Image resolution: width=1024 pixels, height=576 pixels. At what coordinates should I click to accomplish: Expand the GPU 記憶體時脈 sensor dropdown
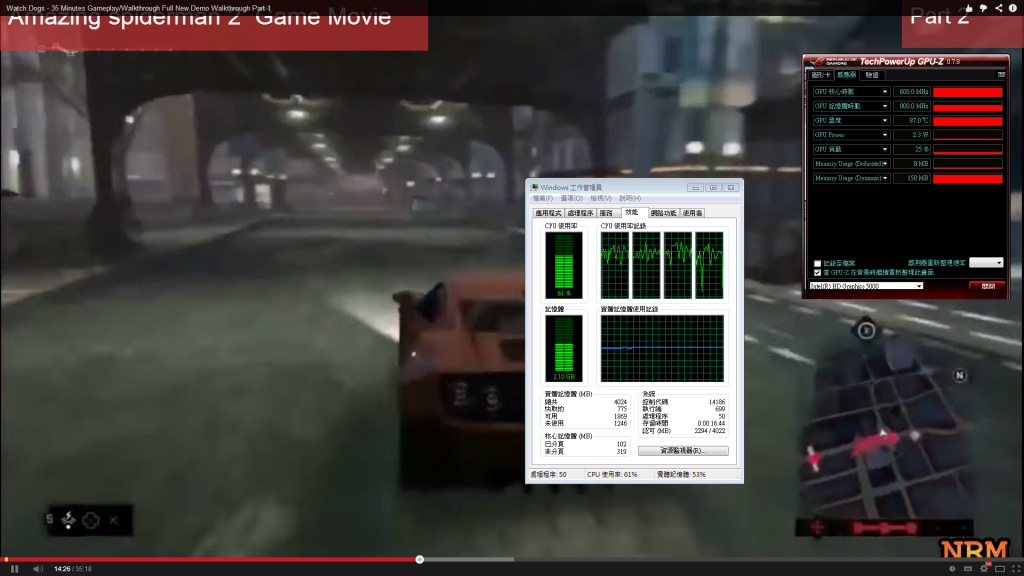click(x=885, y=106)
